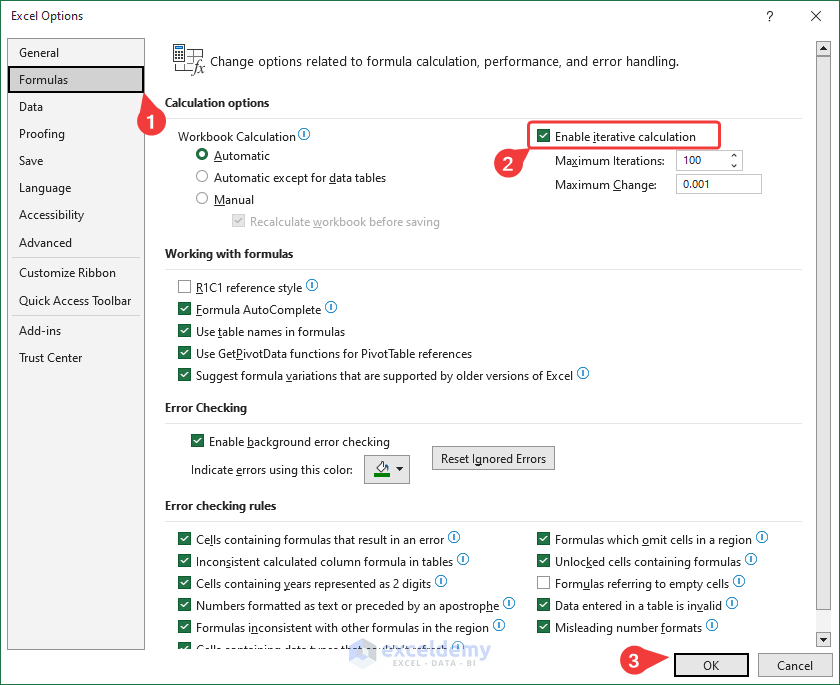Decrease Maximum Iterations with down arrow
This screenshot has height=685, width=840.
pos(734,165)
